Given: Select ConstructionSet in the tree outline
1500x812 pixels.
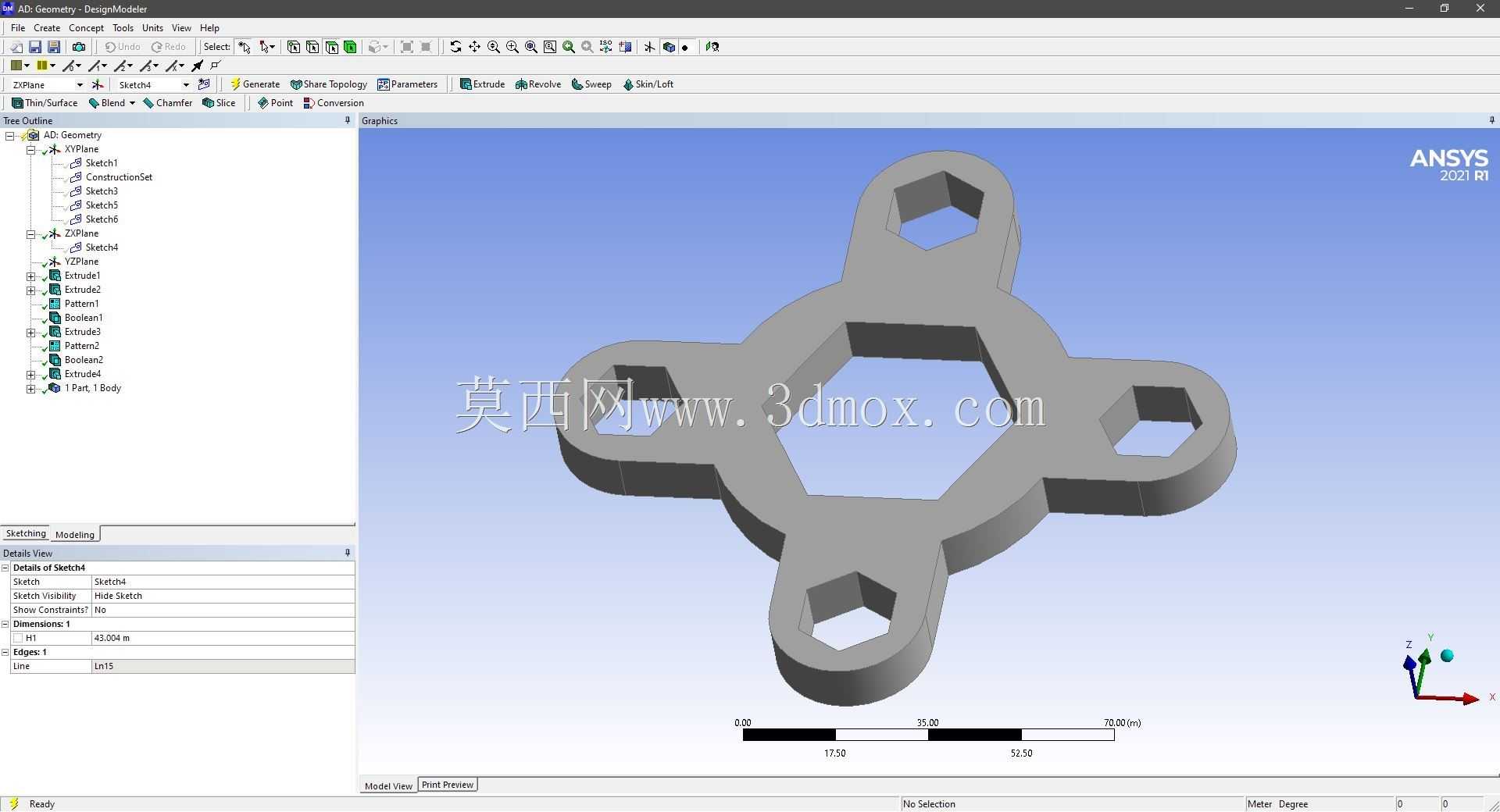Looking at the screenshot, I should click(x=119, y=177).
